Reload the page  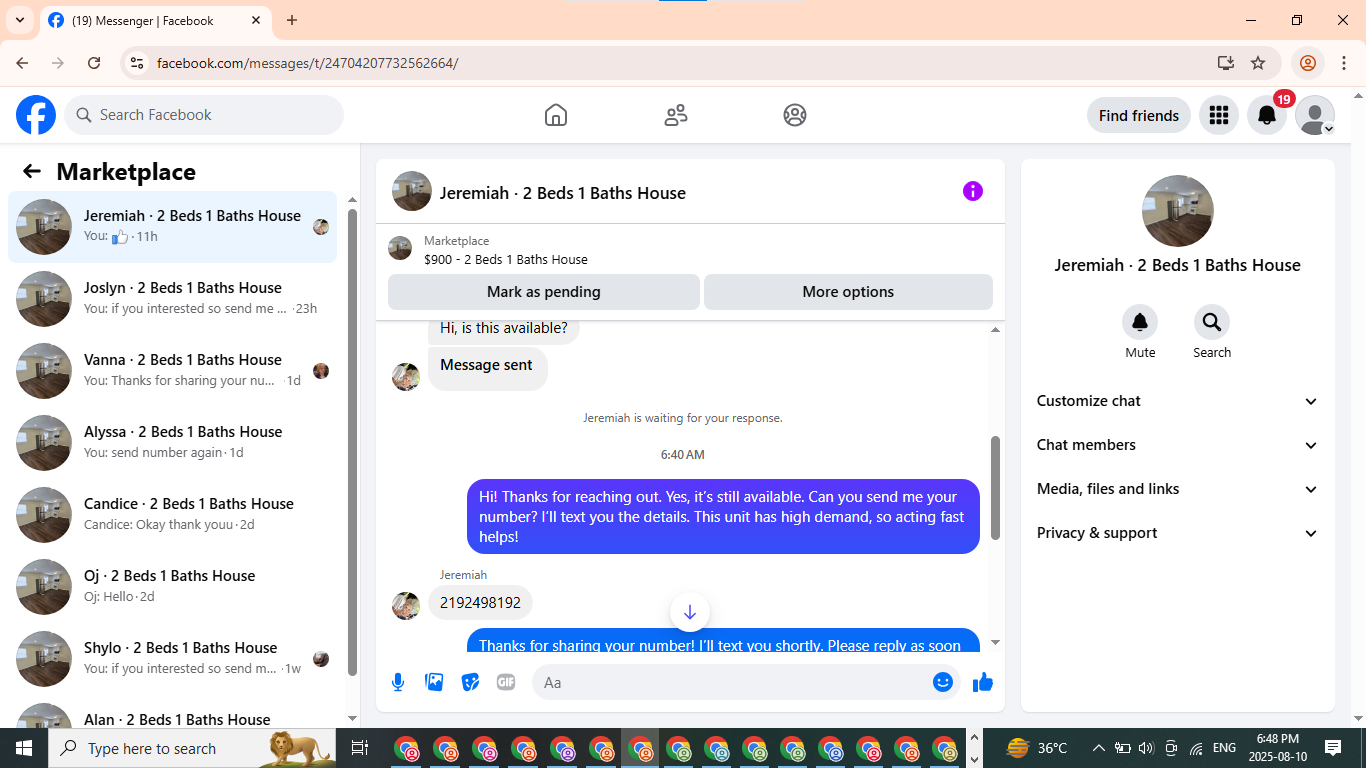click(94, 63)
